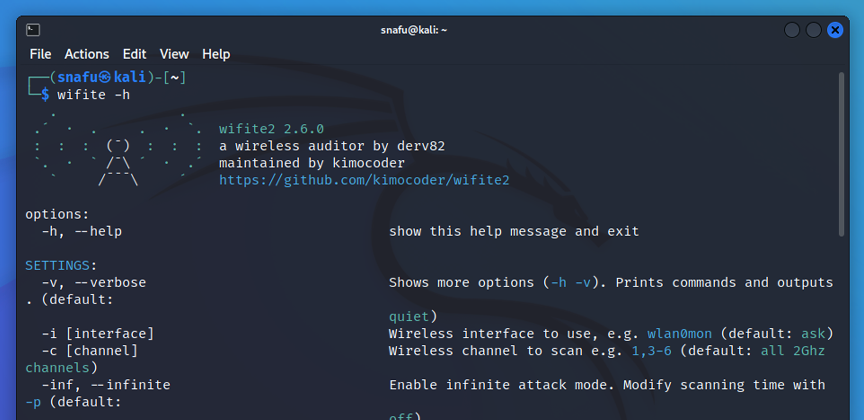The width and height of the screenshot is (864, 420).
Task: Click the "wifite2 2.6.0" version text
Action: [x=271, y=129]
